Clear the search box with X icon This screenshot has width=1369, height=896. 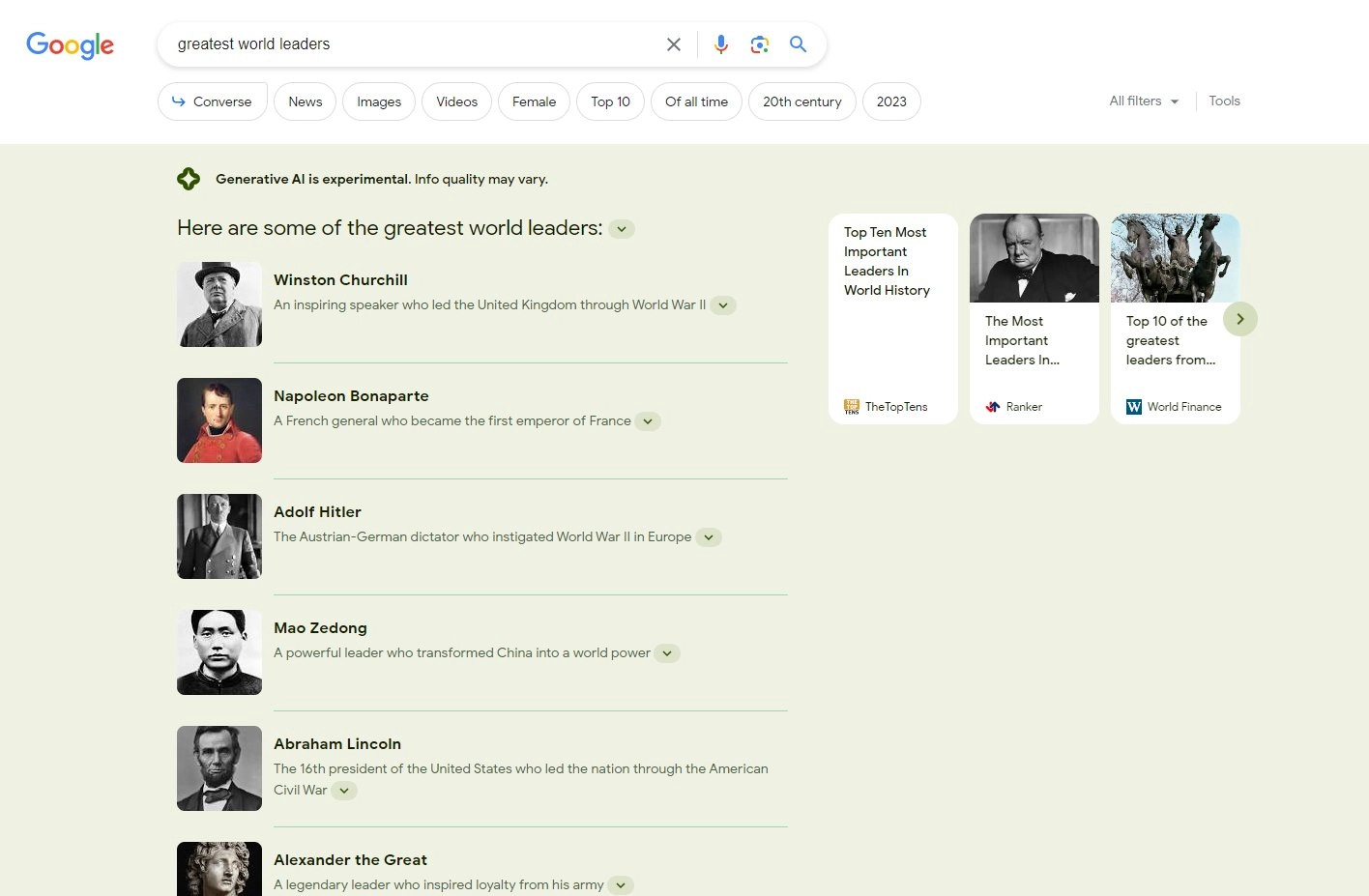point(674,44)
